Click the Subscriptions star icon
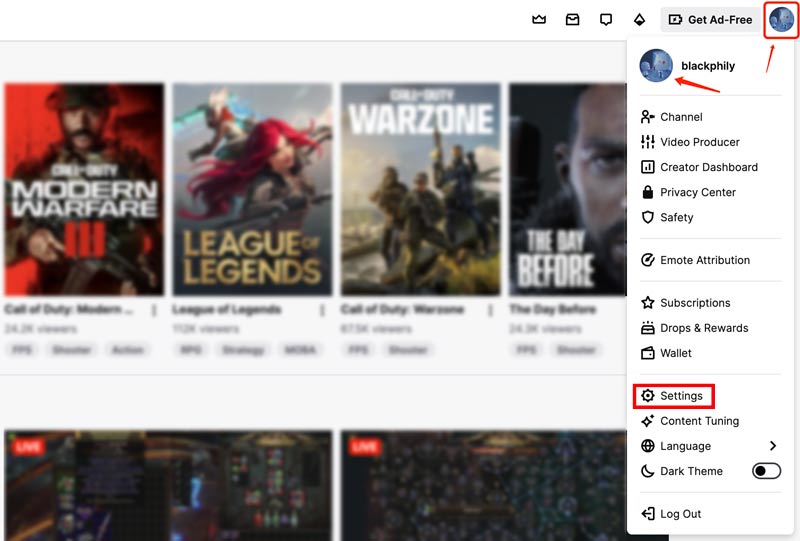Image resolution: width=800 pixels, height=541 pixels. pos(647,303)
